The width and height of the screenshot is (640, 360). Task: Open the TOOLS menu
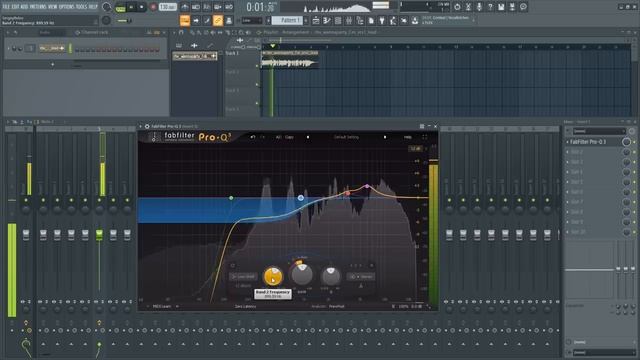point(81,7)
